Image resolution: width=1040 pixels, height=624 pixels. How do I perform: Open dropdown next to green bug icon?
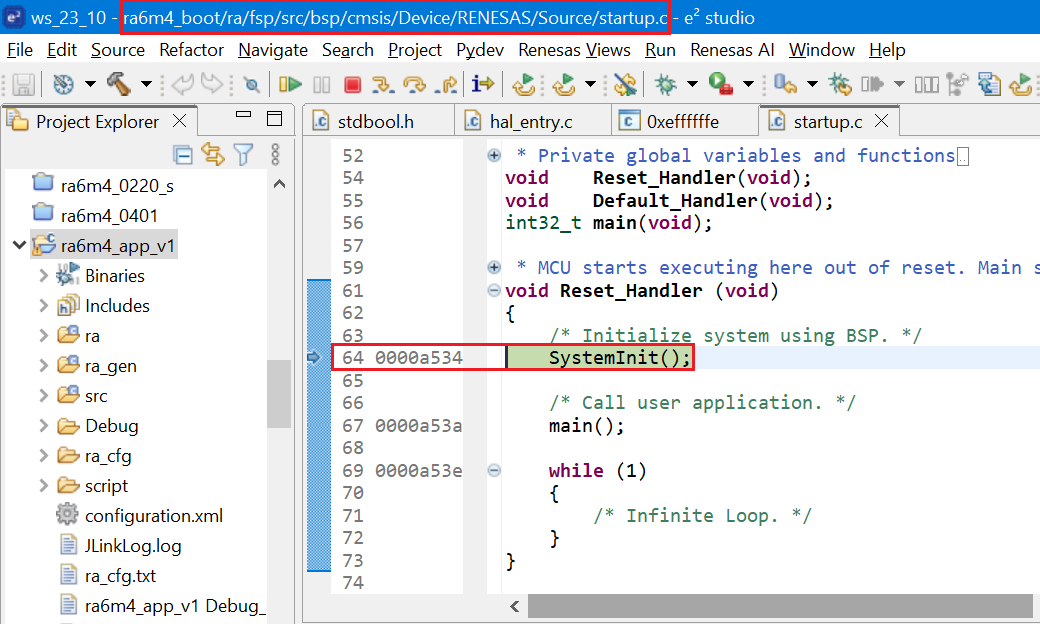[692, 84]
